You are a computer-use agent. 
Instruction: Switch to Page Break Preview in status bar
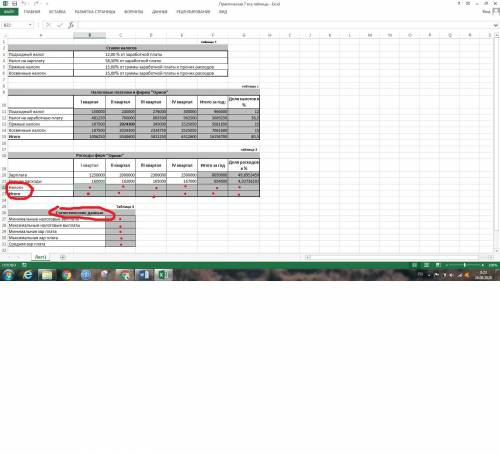point(438,265)
